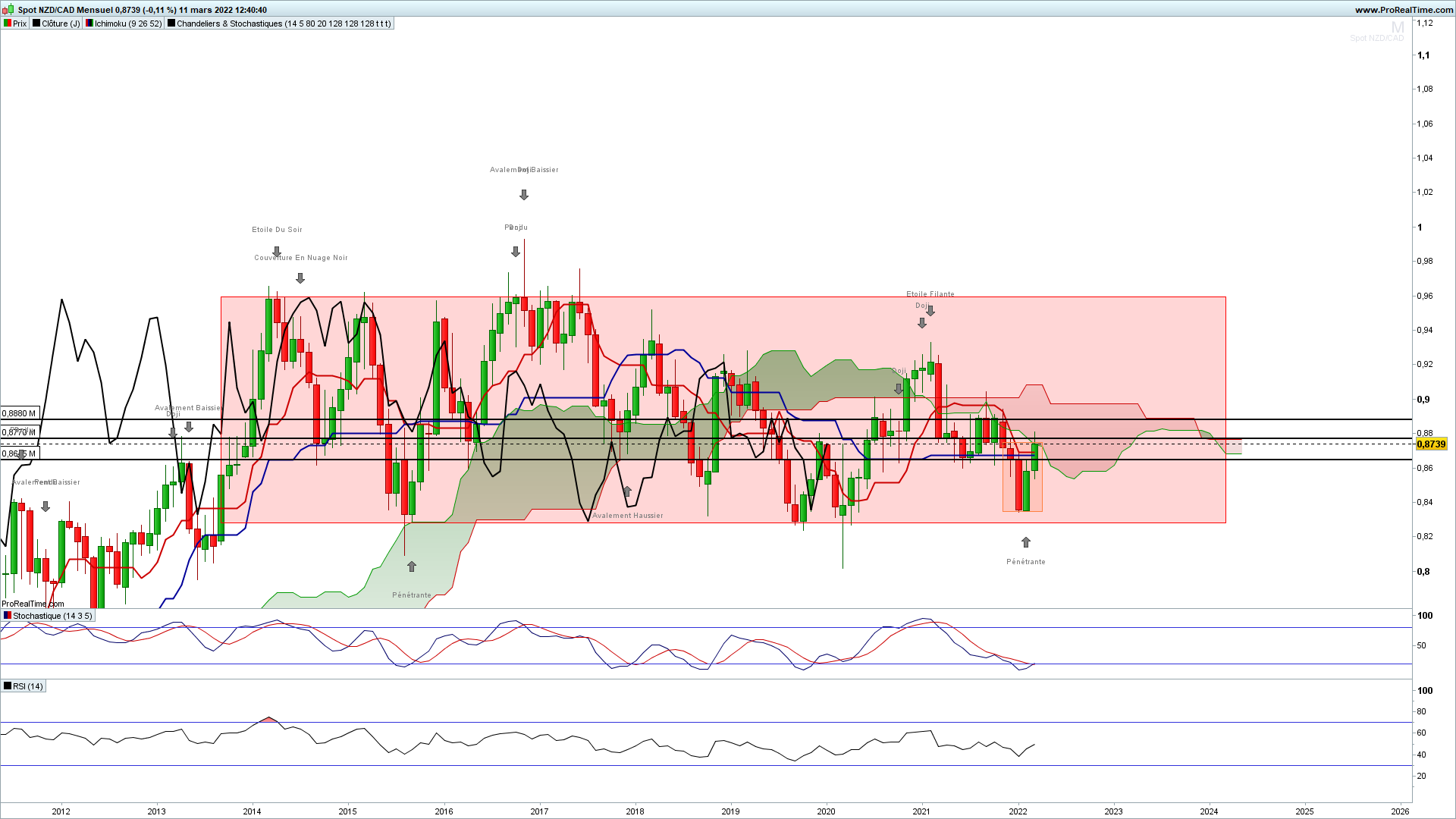The height and width of the screenshot is (819, 1456).
Task: Click the Prix red-green color swatch
Action: (x=8, y=24)
